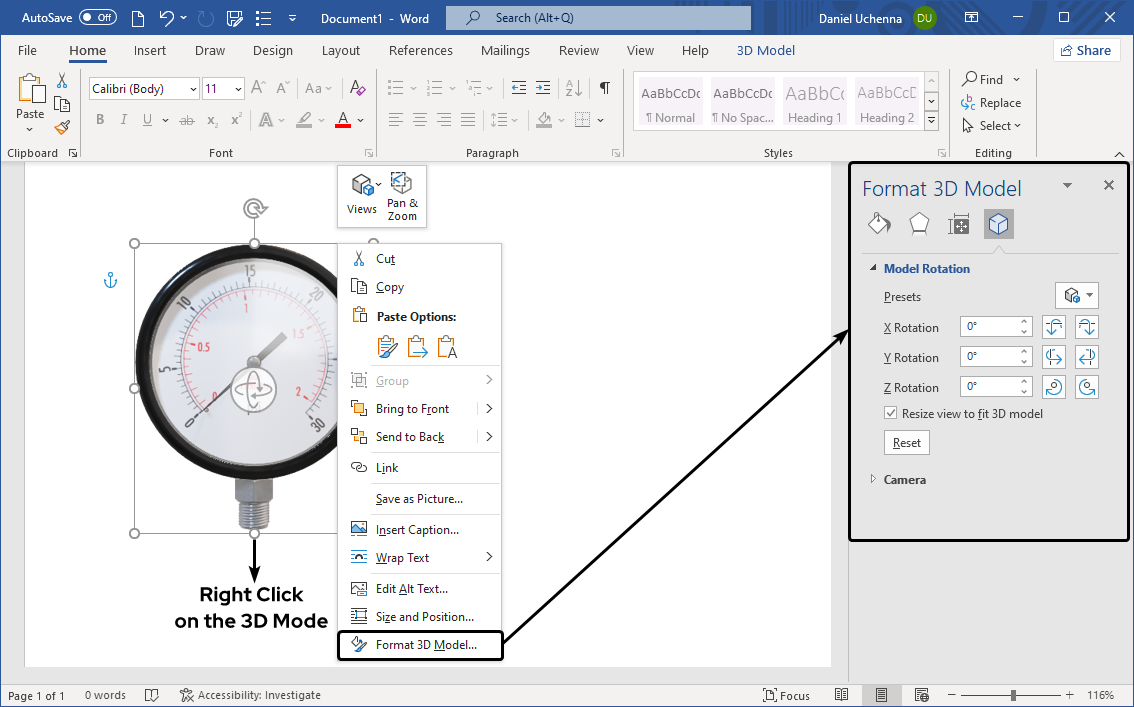Select the 3D Model icon in the Format pane
Image resolution: width=1134 pixels, height=707 pixels.
coord(998,223)
